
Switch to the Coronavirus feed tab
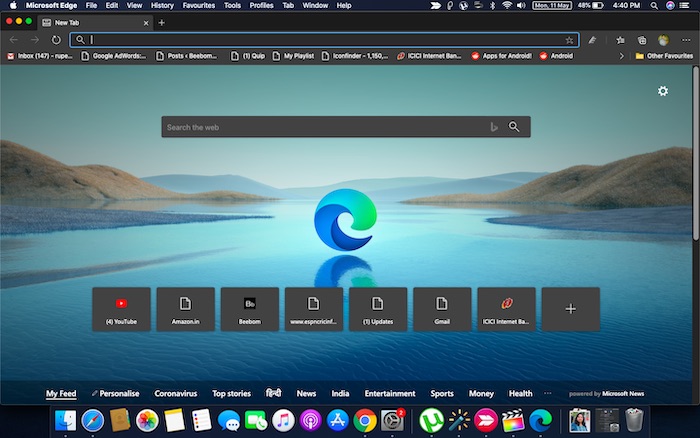click(x=175, y=393)
